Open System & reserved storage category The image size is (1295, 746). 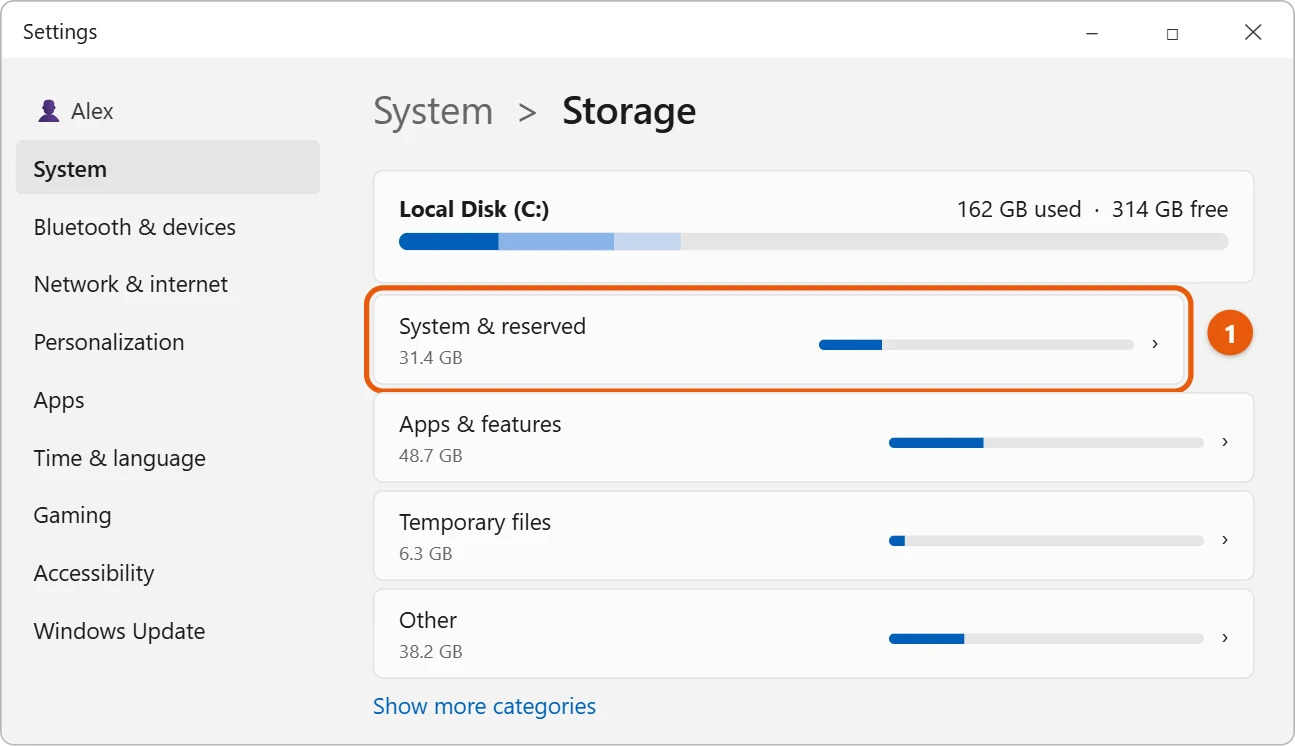point(779,340)
